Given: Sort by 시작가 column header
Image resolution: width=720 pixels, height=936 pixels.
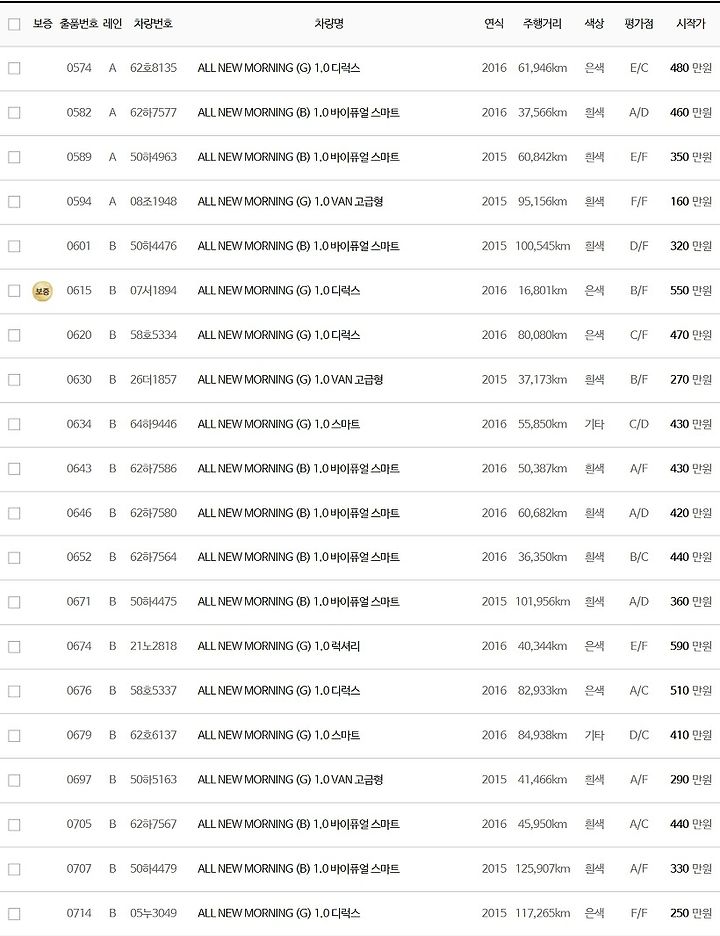Looking at the screenshot, I should pyautogui.click(x=690, y=24).
